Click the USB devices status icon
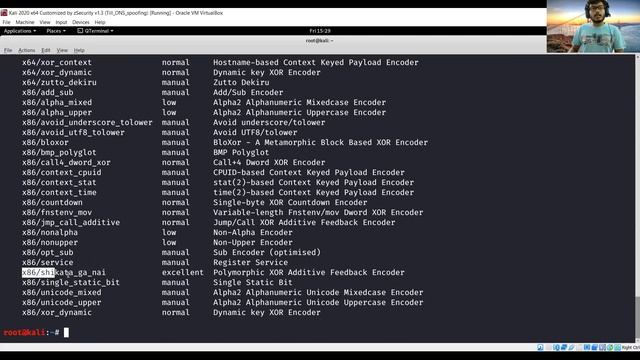The height and width of the screenshot is (360, 640). (x=572, y=347)
